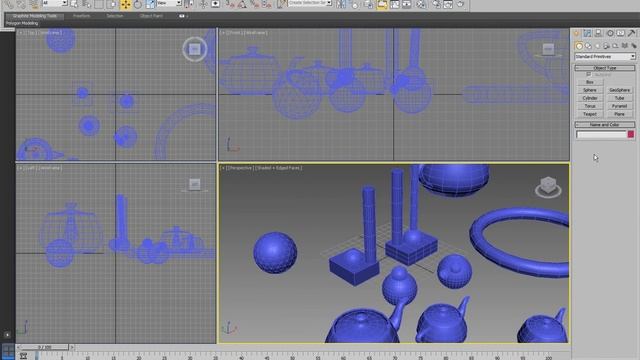Screen dimensions: 640x360
Task: Click the Render Production teapot icon
Action: pos(460,4)
